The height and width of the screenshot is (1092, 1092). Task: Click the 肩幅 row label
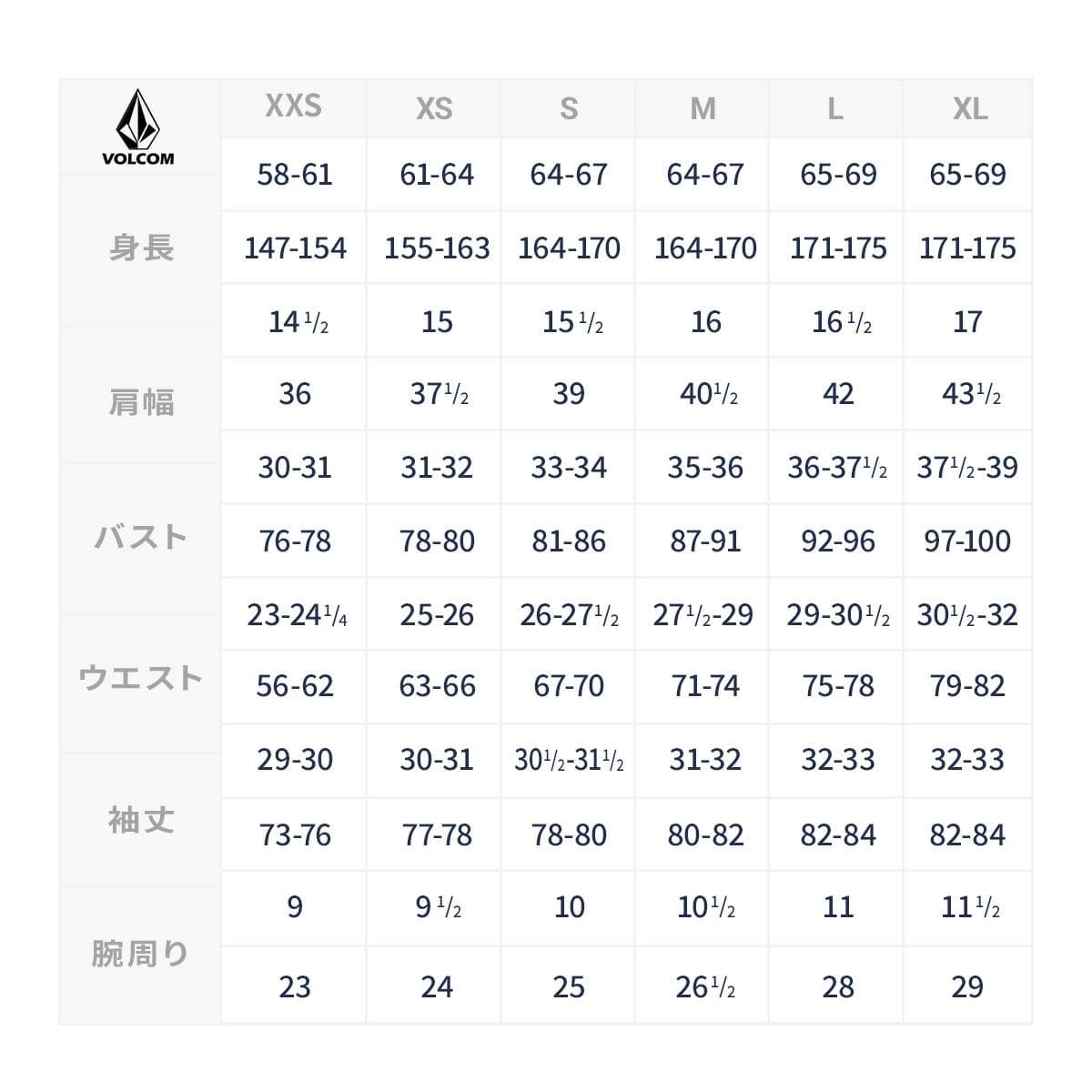[x=141, y=401]
